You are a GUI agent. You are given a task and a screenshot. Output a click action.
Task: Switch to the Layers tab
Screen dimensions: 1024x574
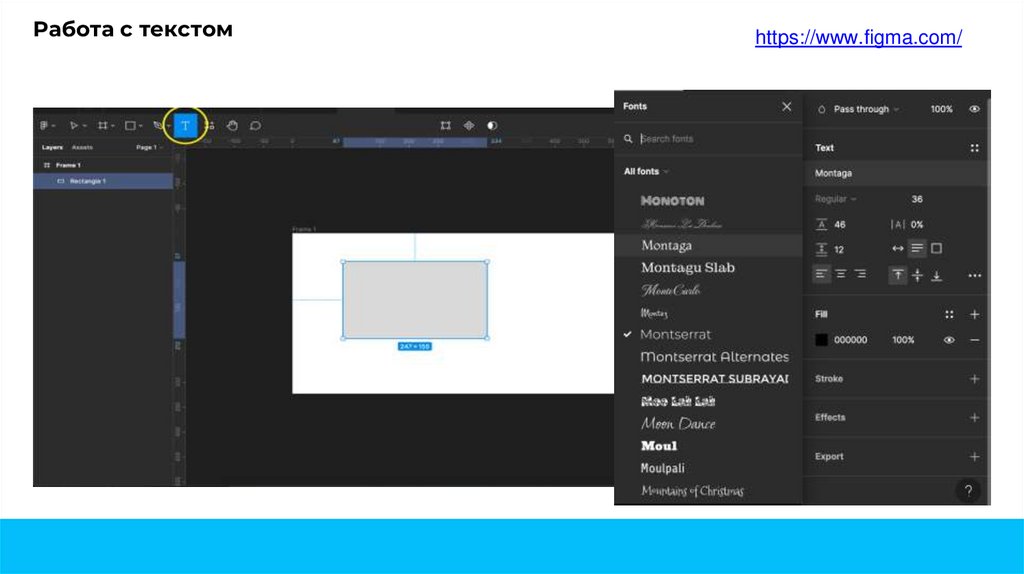pyautogui.click(x=52, y=148)
